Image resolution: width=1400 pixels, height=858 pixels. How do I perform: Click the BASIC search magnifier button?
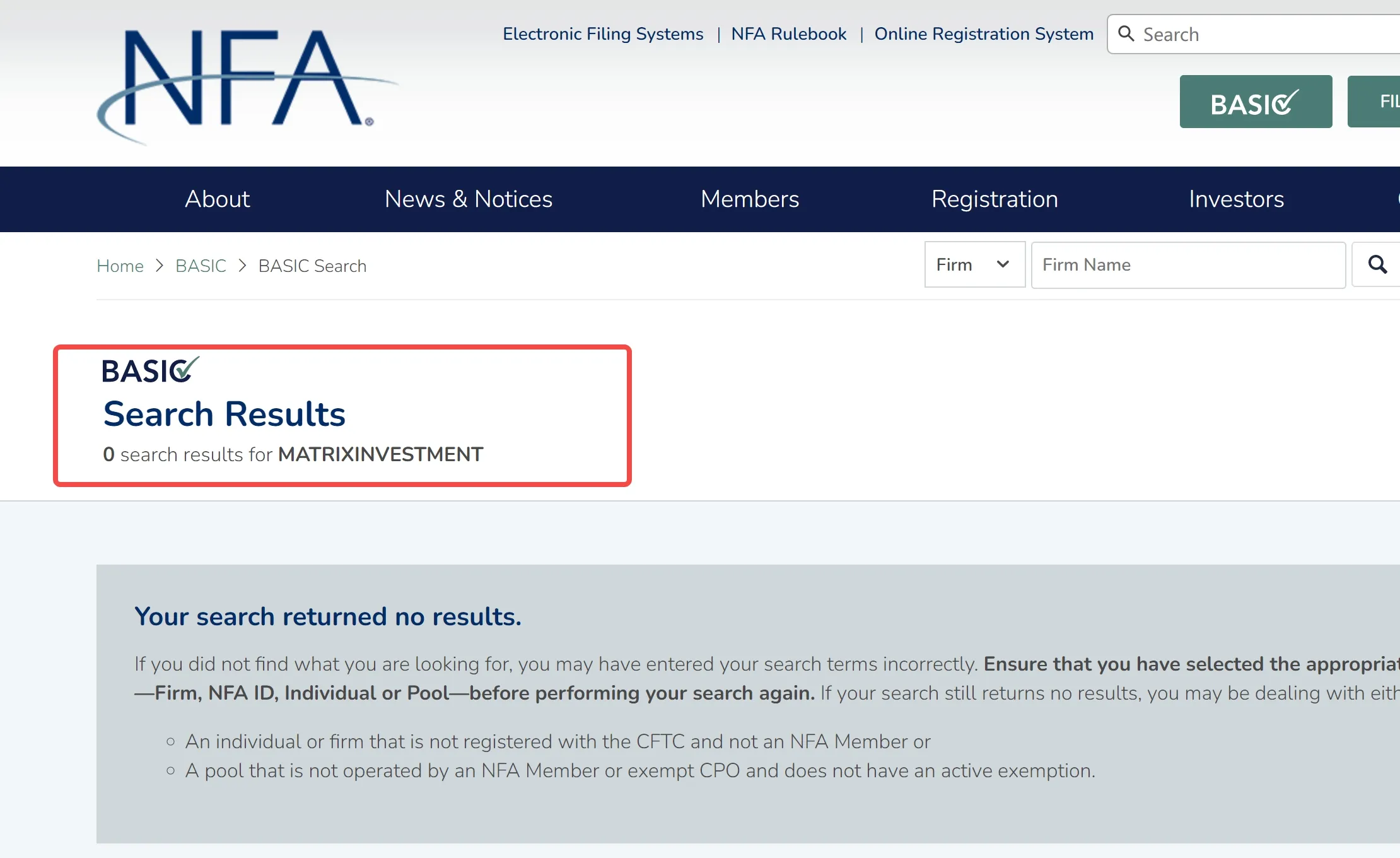(x=1377, y=264)
